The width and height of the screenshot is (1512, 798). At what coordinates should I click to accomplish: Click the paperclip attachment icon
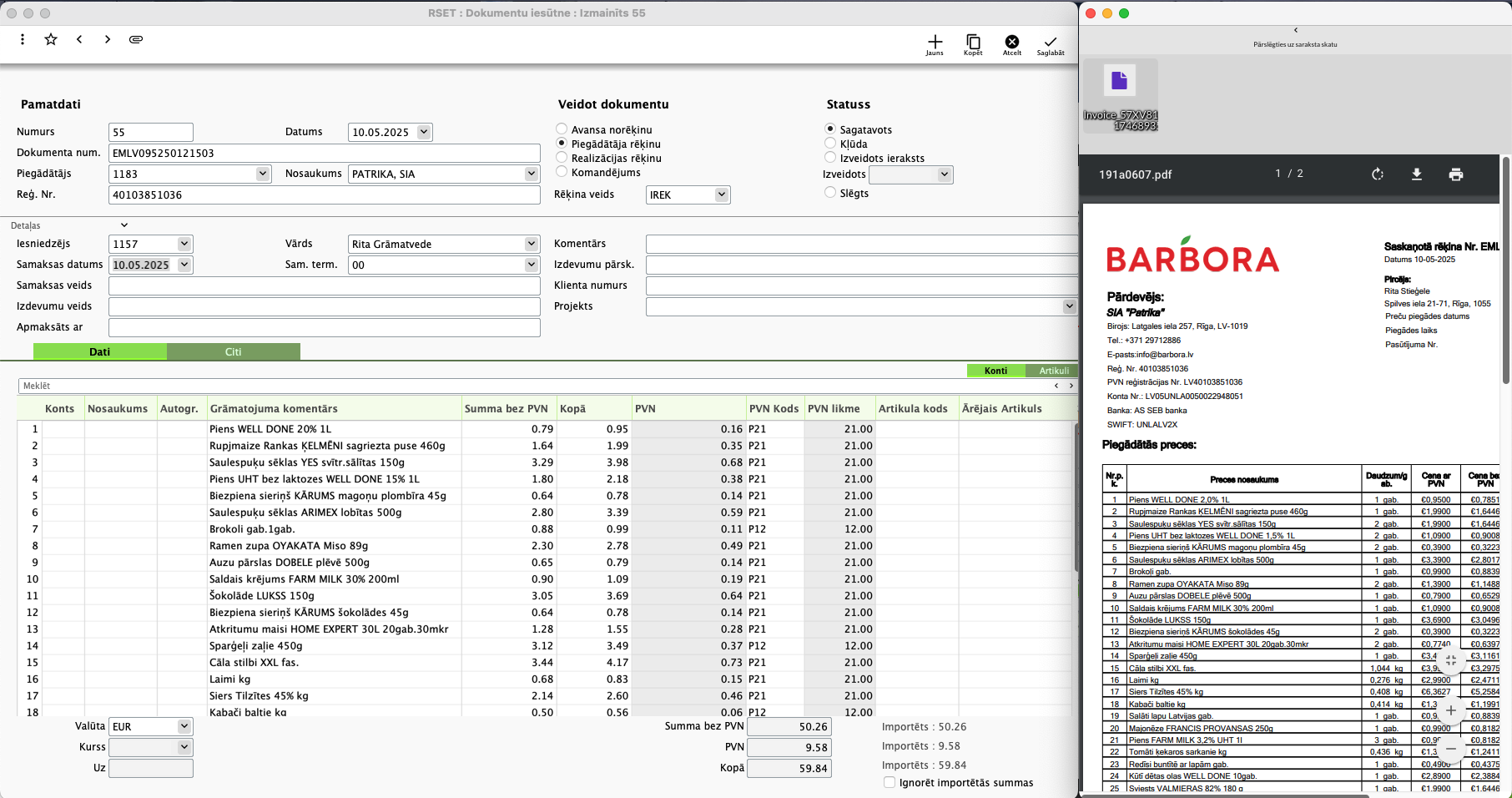click(x=136, y=39)
